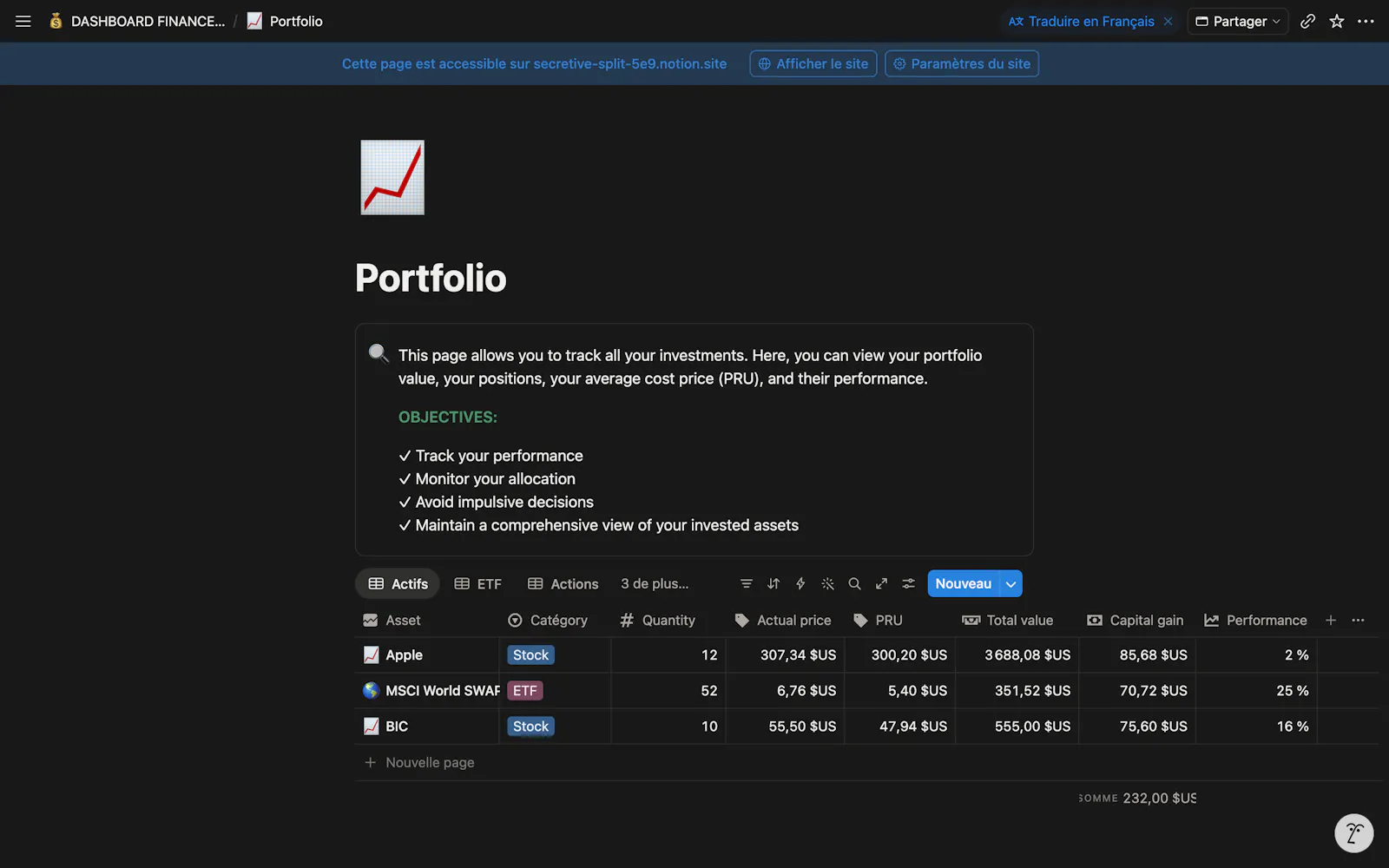Click the Portfolio breadcrumb item

tap(285, 21)
